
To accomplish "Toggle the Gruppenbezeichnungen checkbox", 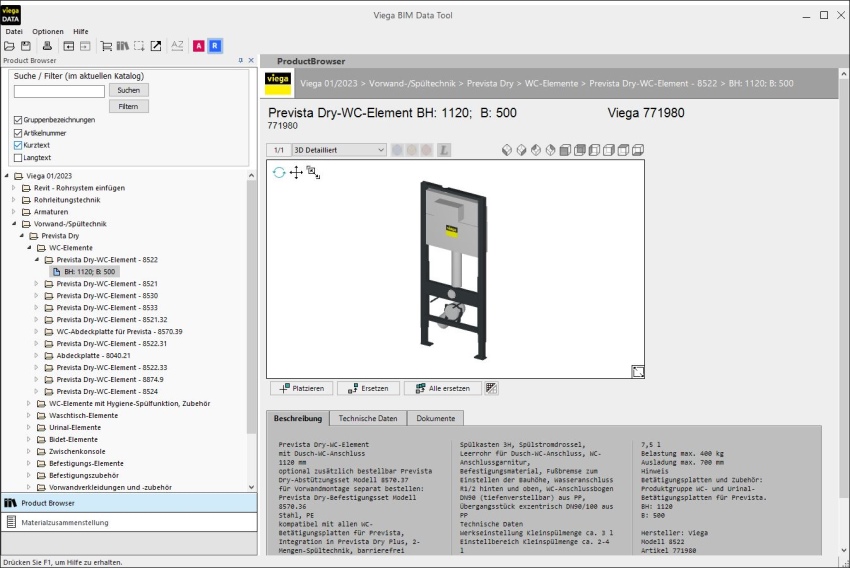I will pyautogui.click(x=18, y=120).
